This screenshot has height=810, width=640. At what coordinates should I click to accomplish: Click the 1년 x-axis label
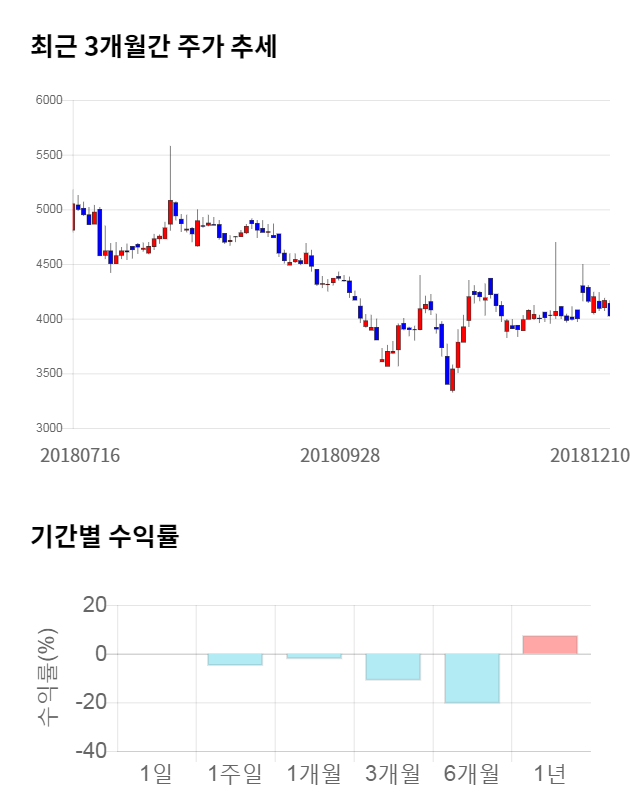550,773
